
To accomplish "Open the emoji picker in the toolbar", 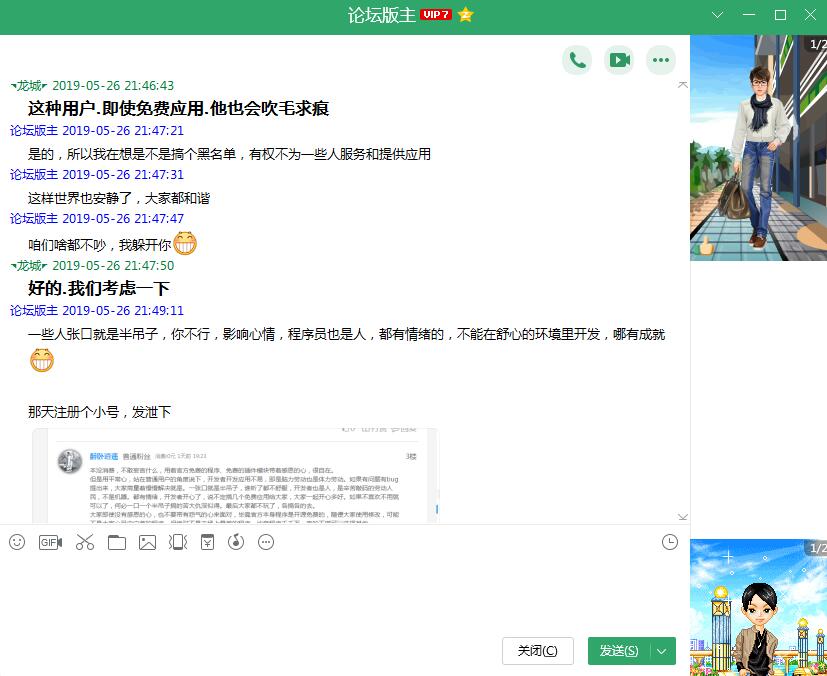I will 17,542.
